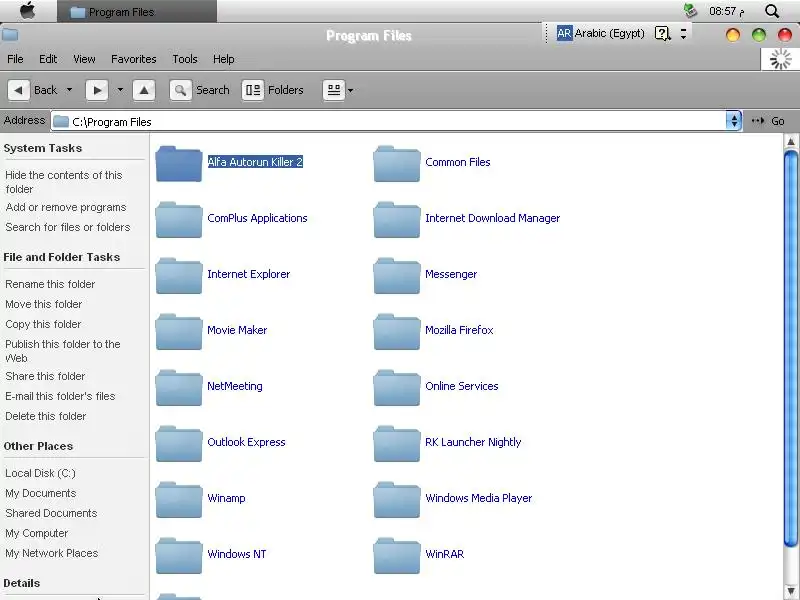
Task: Open My Network Places link
Action: click(x=52, y=553)
